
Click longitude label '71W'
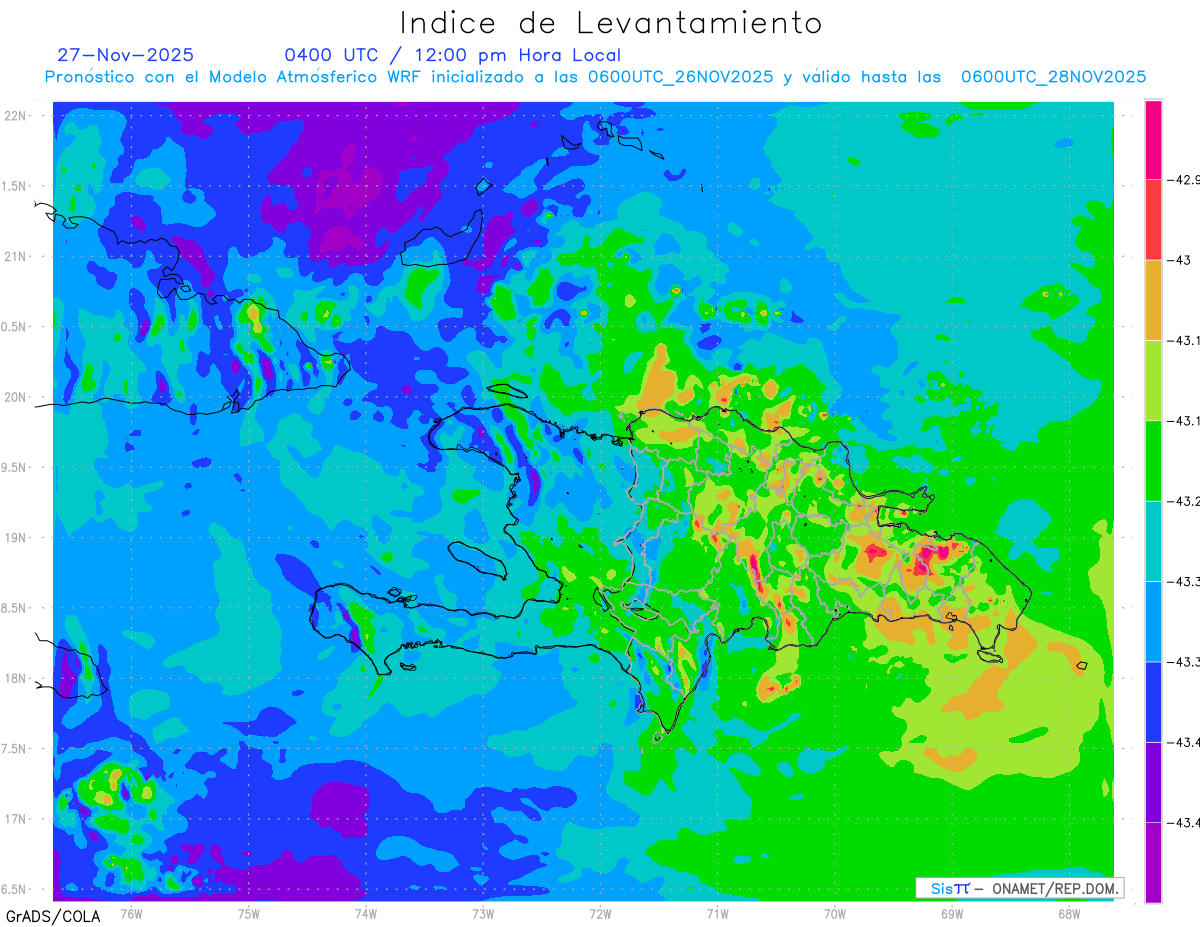click(717, 912)
